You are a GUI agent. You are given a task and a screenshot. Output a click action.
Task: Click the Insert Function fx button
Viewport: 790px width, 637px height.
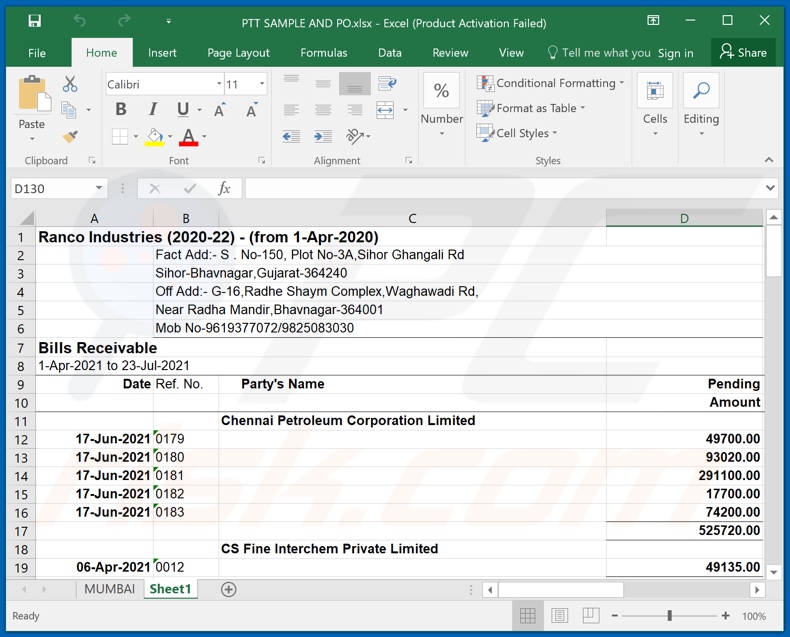224,188
